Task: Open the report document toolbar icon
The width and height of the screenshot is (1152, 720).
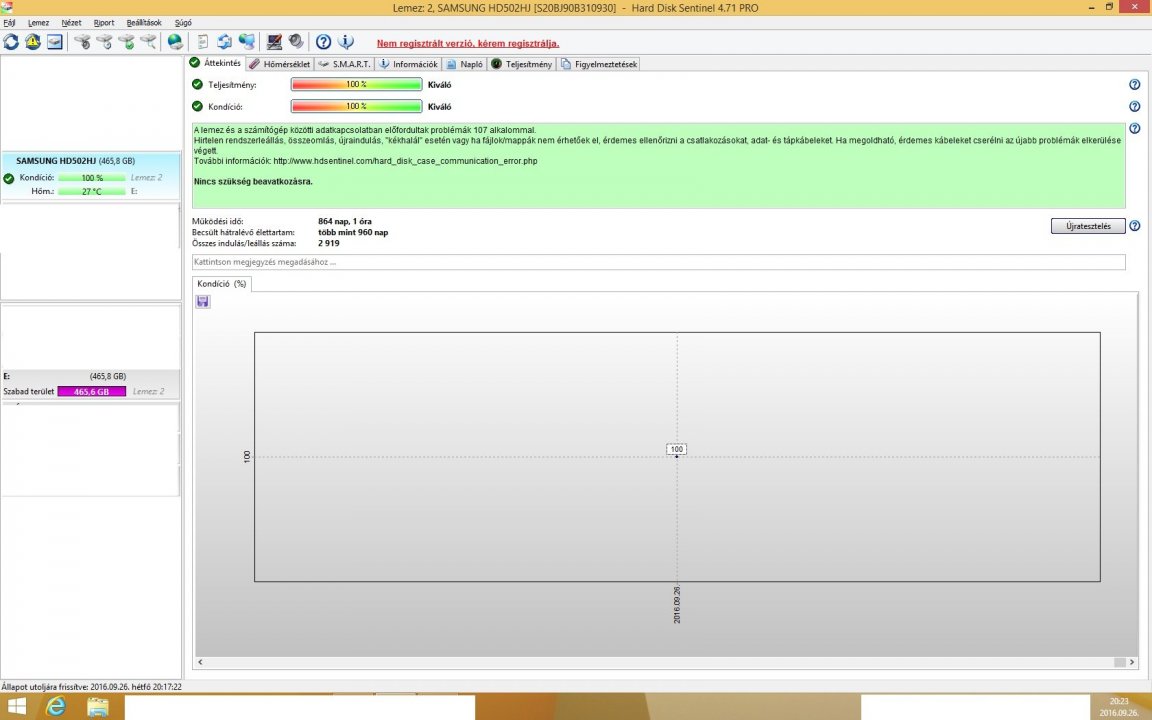Action: 203,42
